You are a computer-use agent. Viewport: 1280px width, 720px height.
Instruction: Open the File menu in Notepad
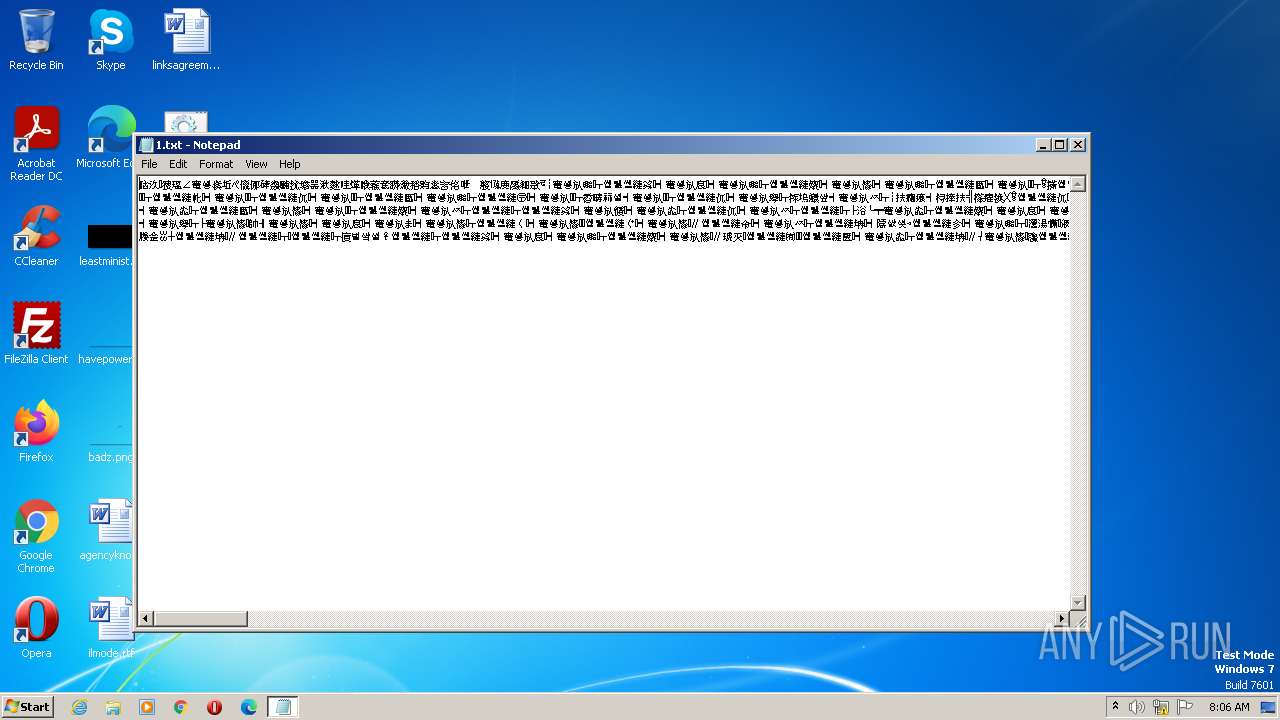[149, 164]
